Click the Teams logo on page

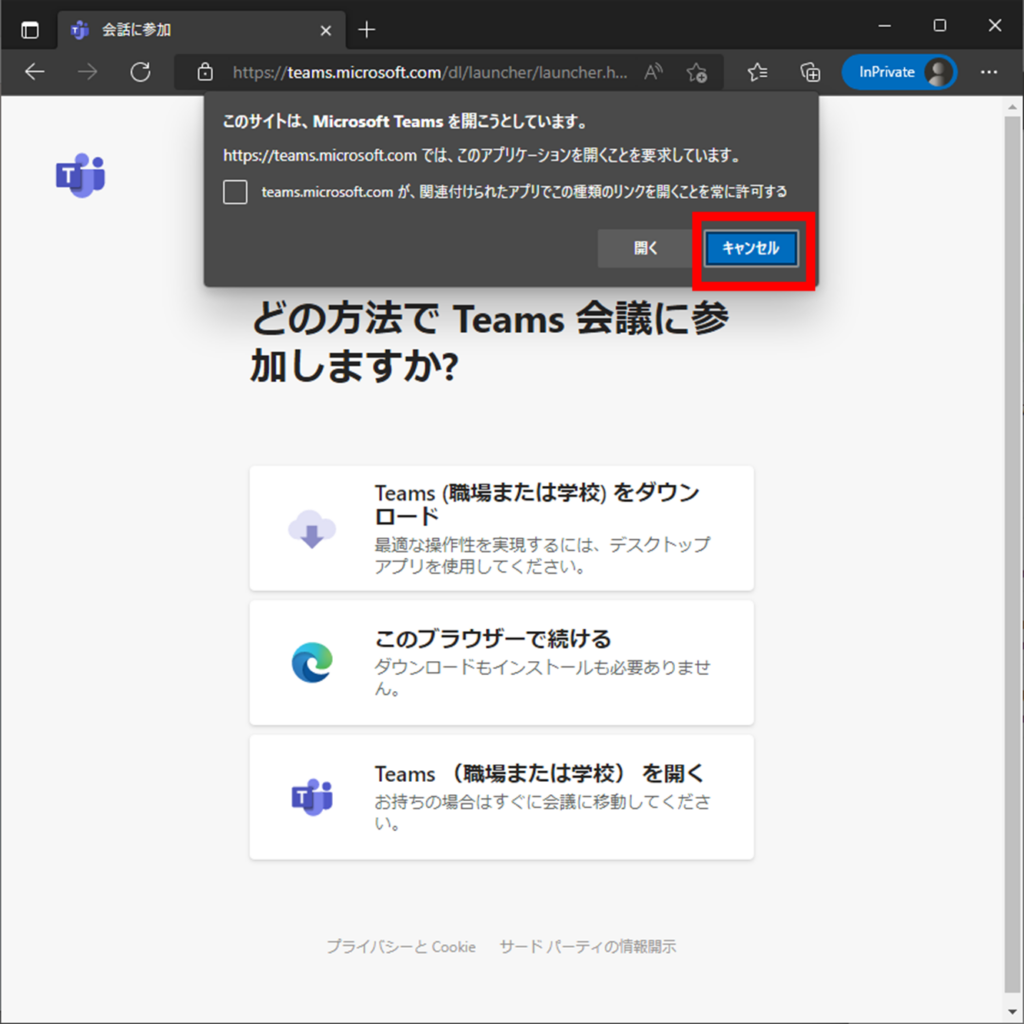tap(80, 177)
